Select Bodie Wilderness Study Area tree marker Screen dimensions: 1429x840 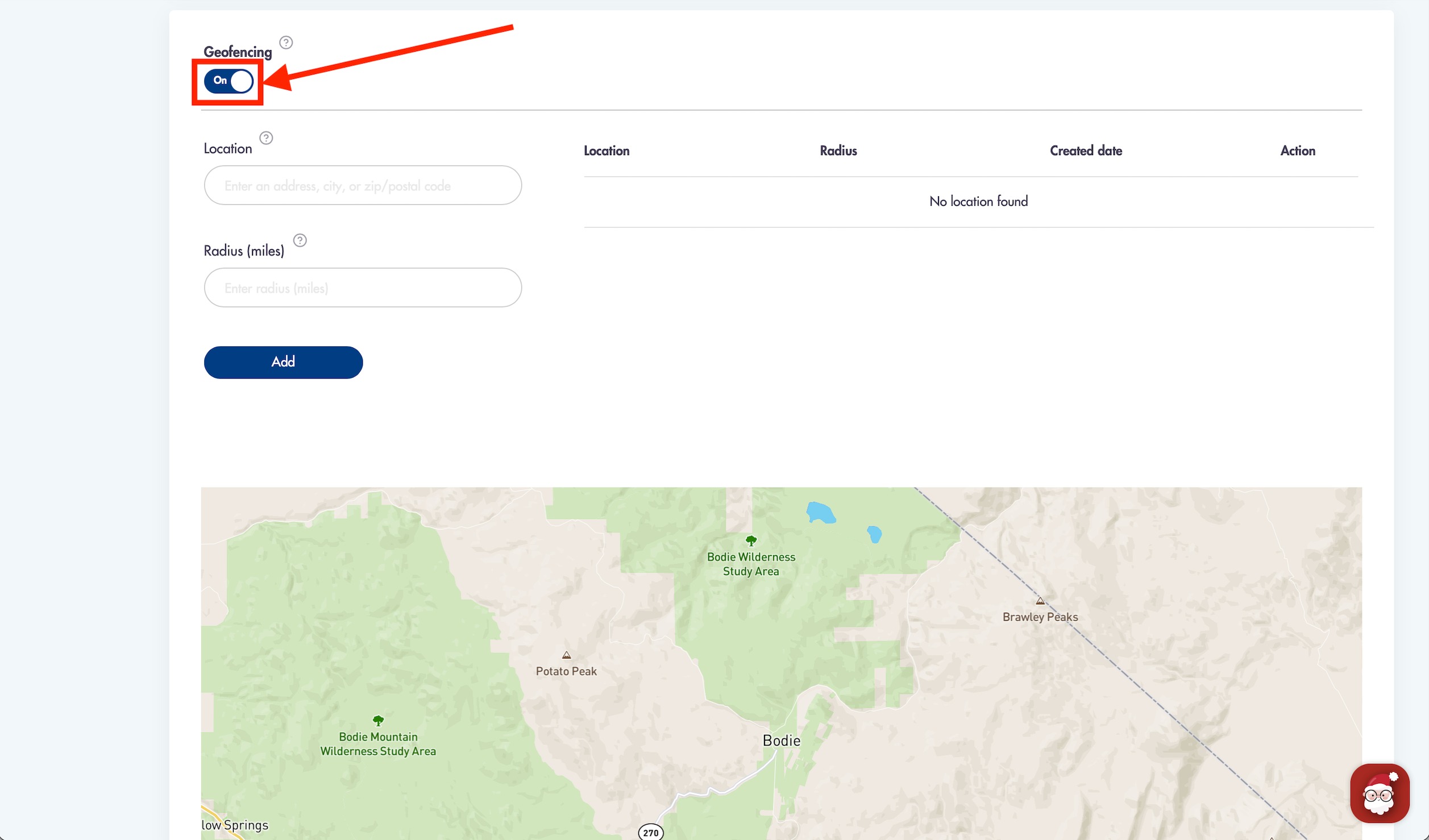click(x=751, y=540)
